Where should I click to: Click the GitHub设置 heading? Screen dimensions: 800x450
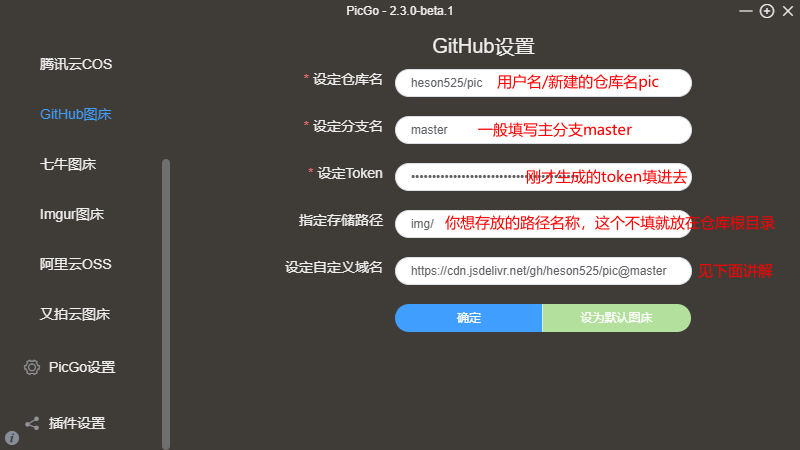click(483, 46)
